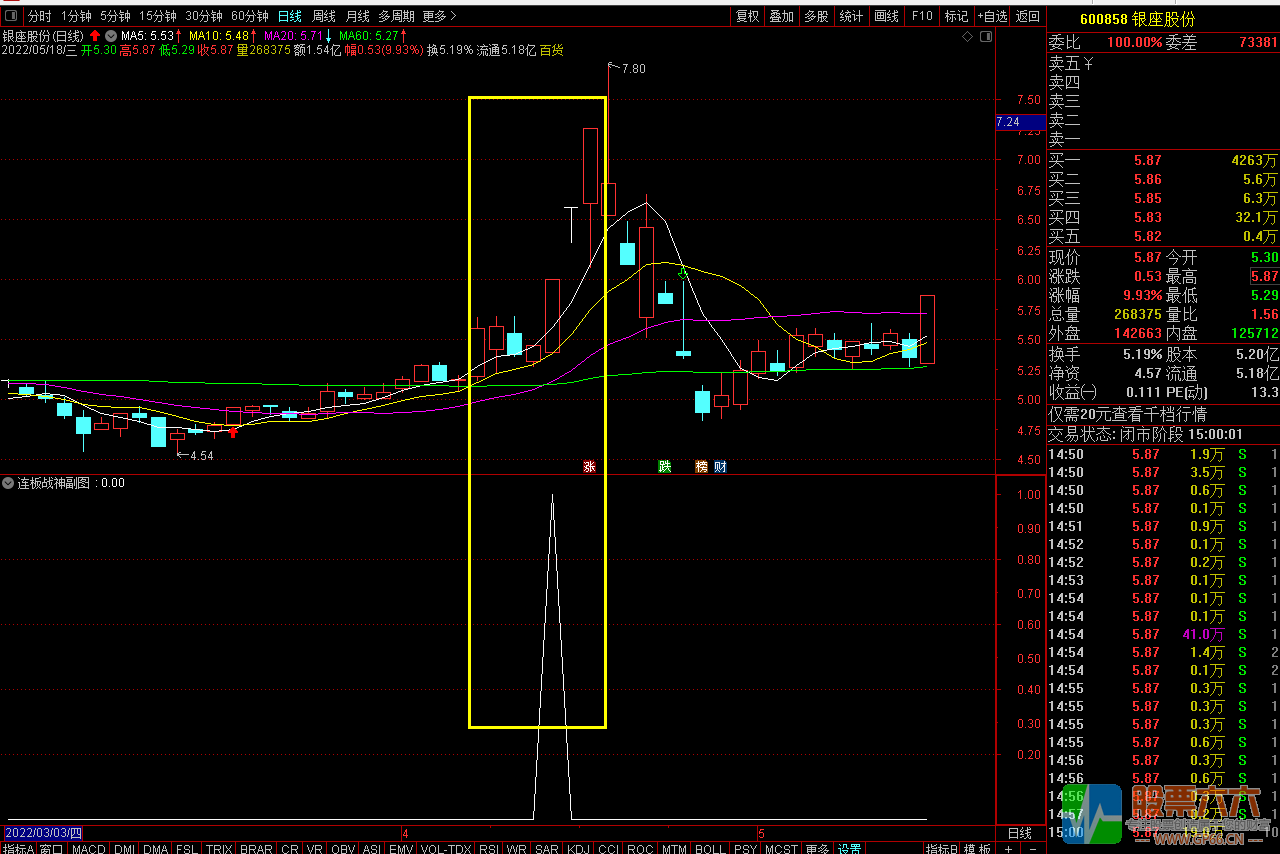This screenshot has height=854, width=1280.
Task: Click the 指标A tab at bottom
Action: (18, 848)
